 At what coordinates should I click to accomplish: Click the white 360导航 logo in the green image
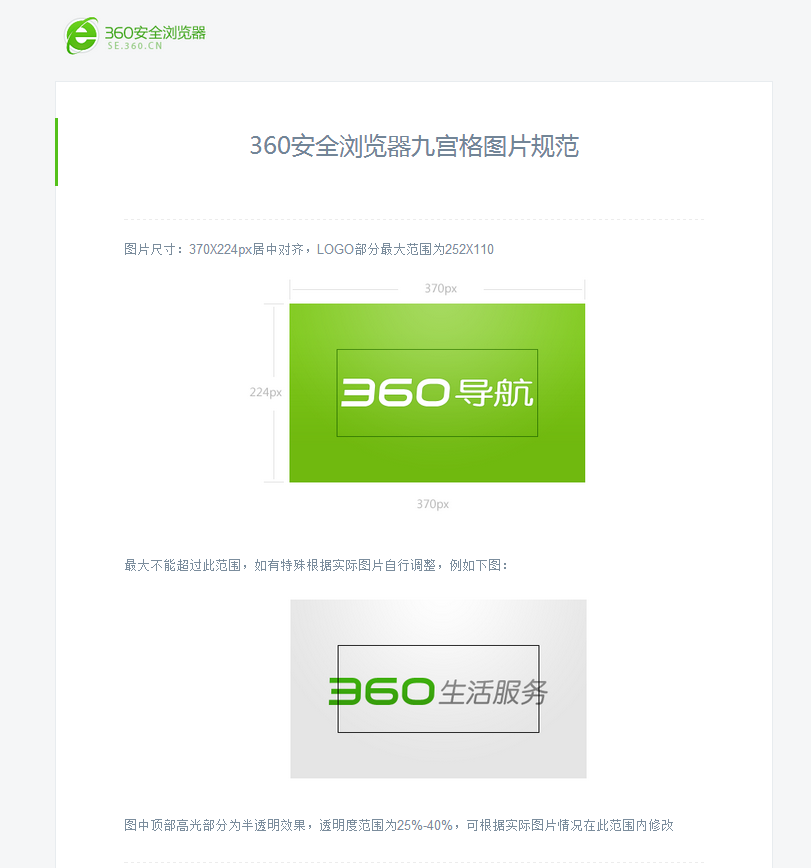[437, 393]
